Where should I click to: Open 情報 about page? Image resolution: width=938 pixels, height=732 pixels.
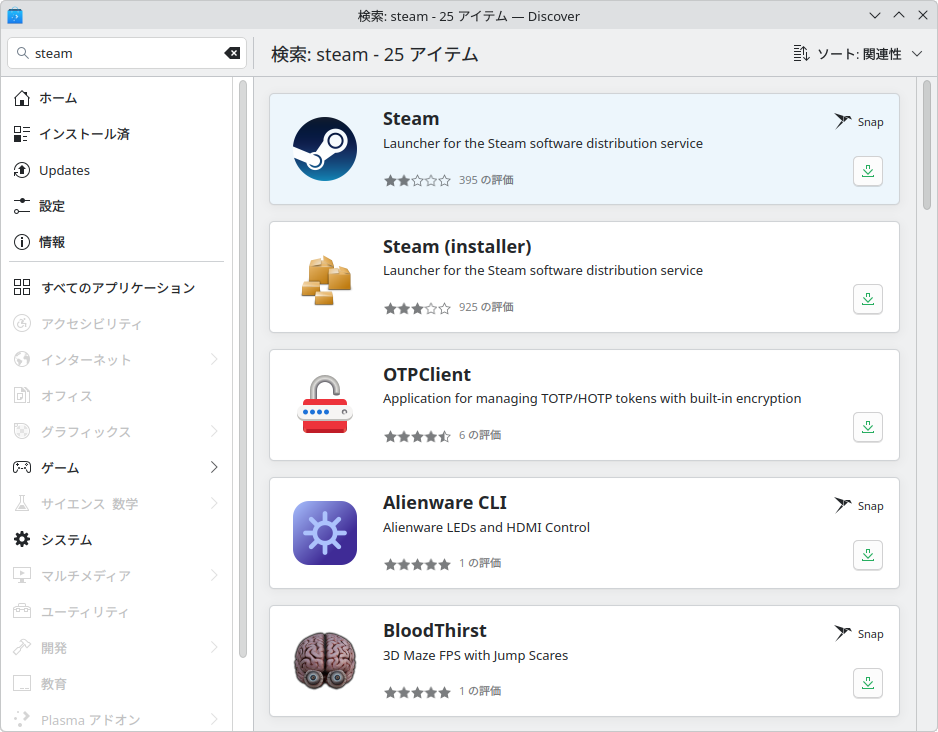point(117,242)
